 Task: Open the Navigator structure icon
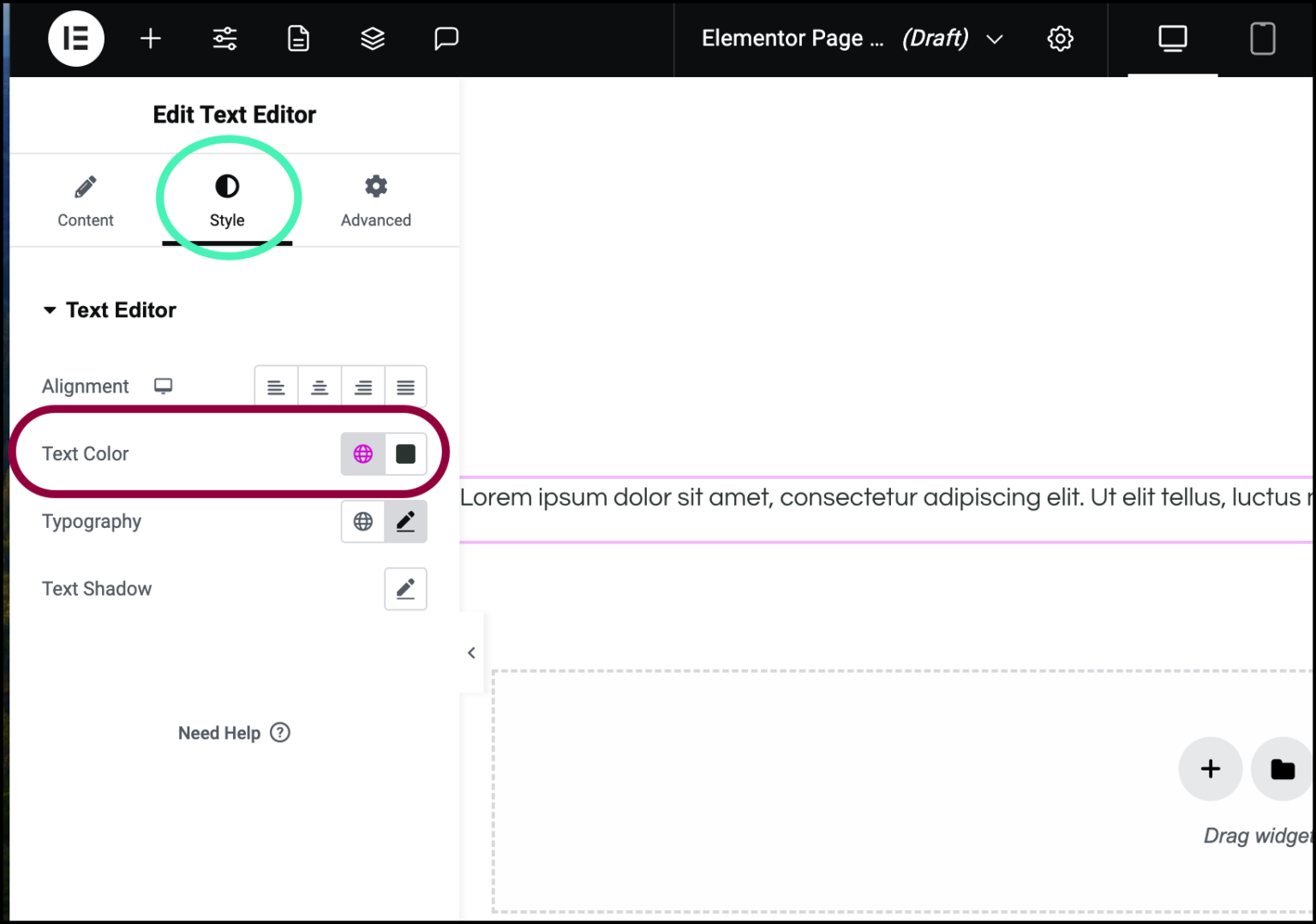click(372, 39)
